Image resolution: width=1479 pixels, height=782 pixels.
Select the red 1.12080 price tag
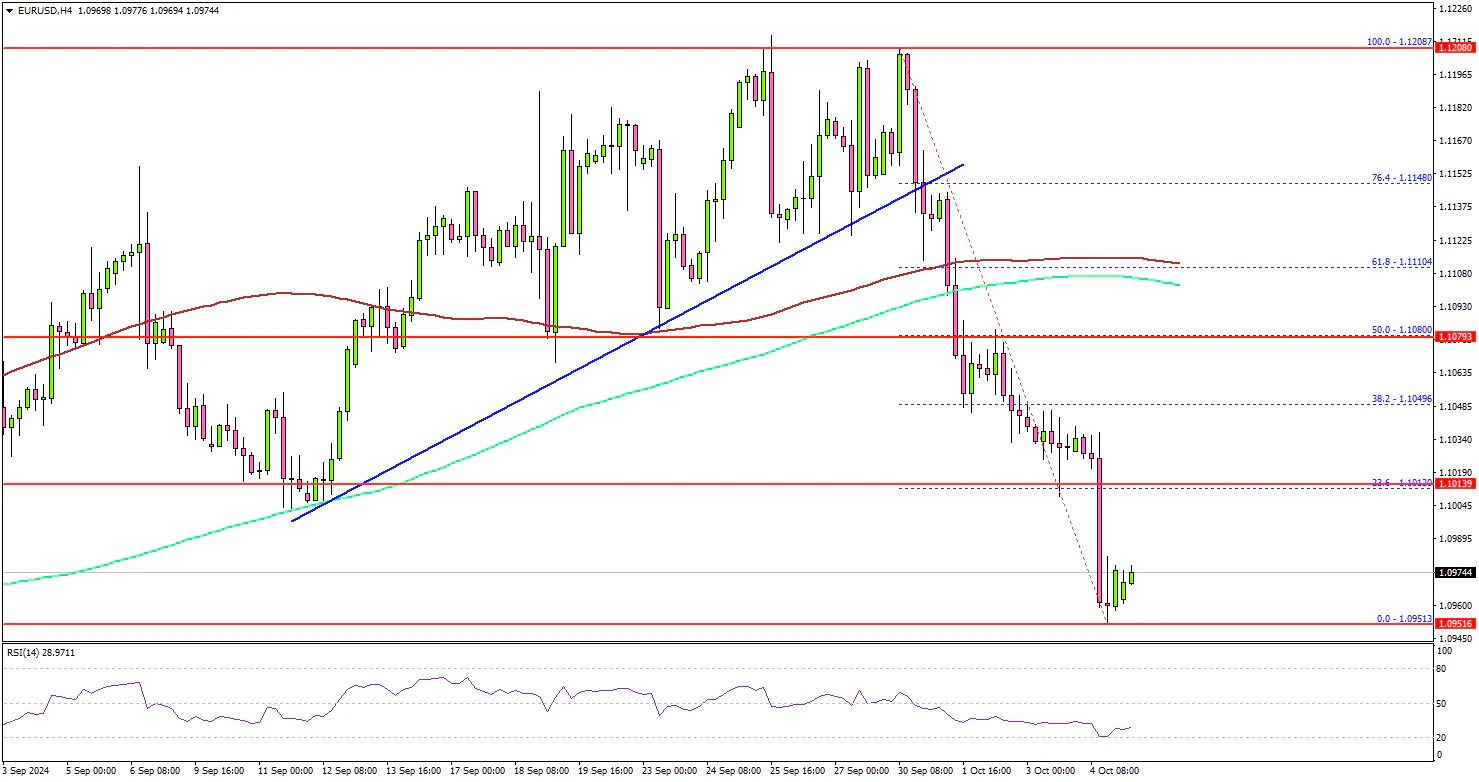pyautogui.click(x=1456, y=47)
